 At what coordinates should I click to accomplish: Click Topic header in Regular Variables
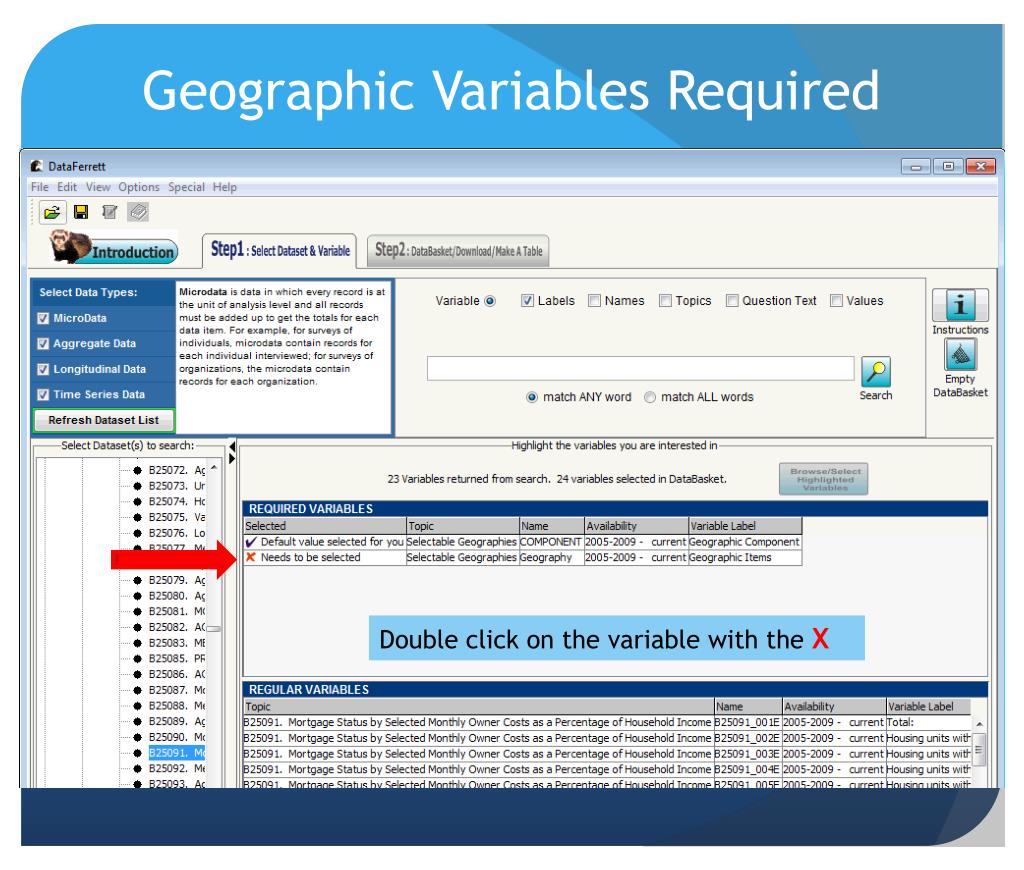(x=479, y=707)
